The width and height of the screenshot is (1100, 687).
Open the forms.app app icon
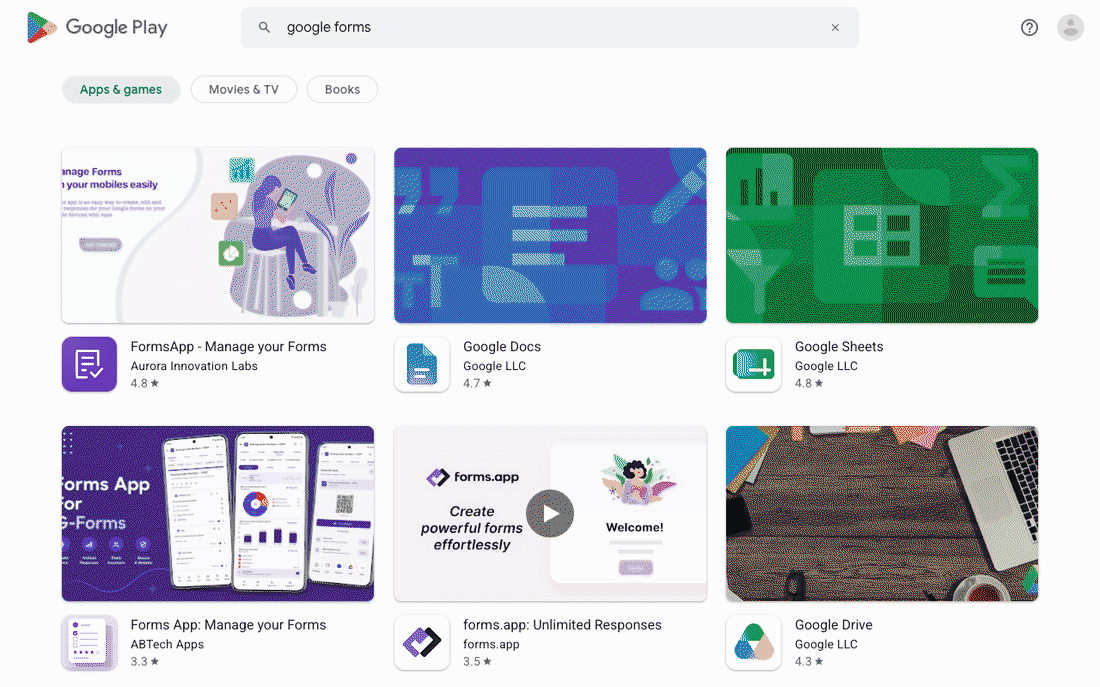(422, 643)
